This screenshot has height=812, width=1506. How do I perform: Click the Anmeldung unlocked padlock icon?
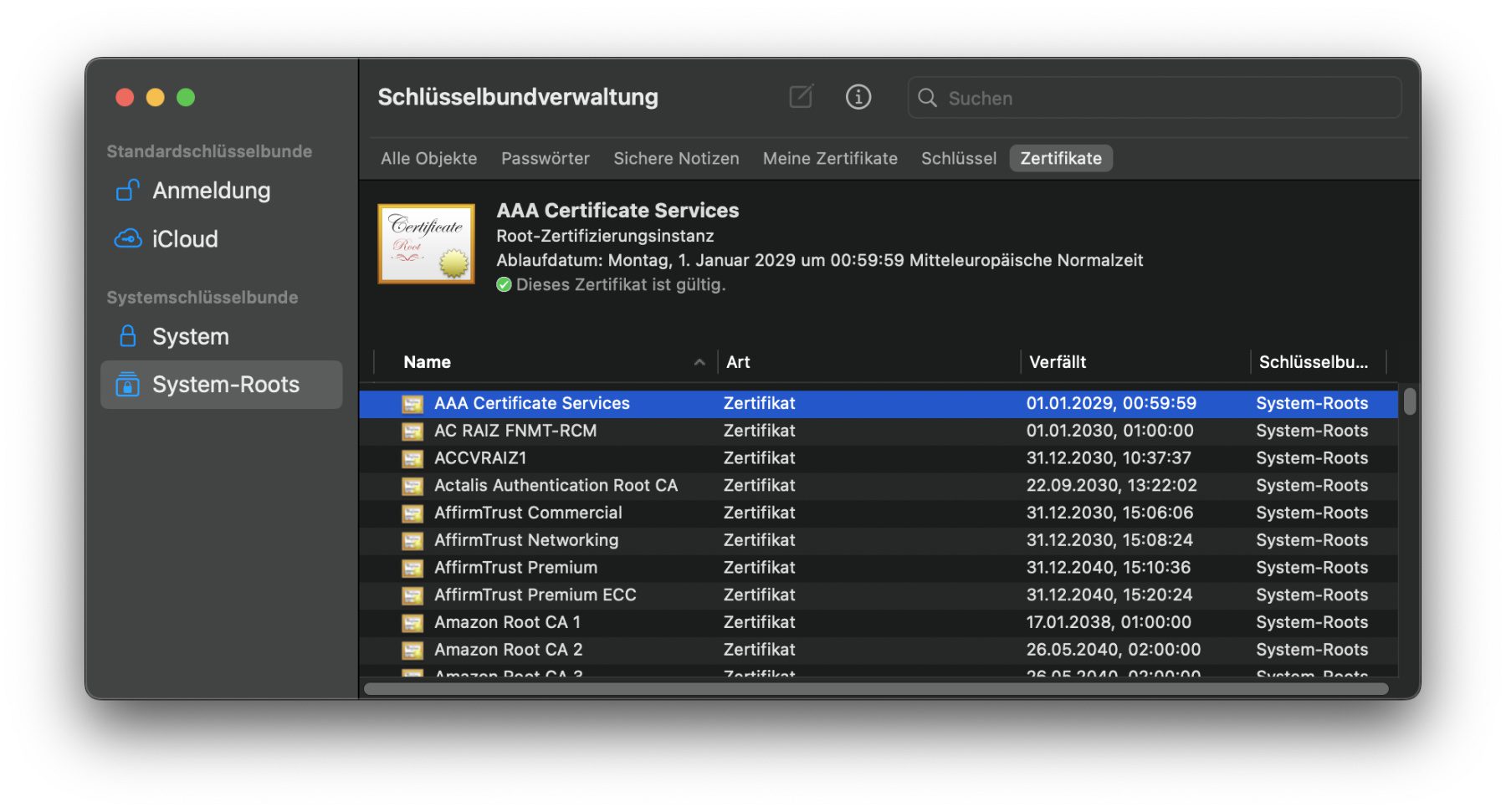(x=127, y=191)
